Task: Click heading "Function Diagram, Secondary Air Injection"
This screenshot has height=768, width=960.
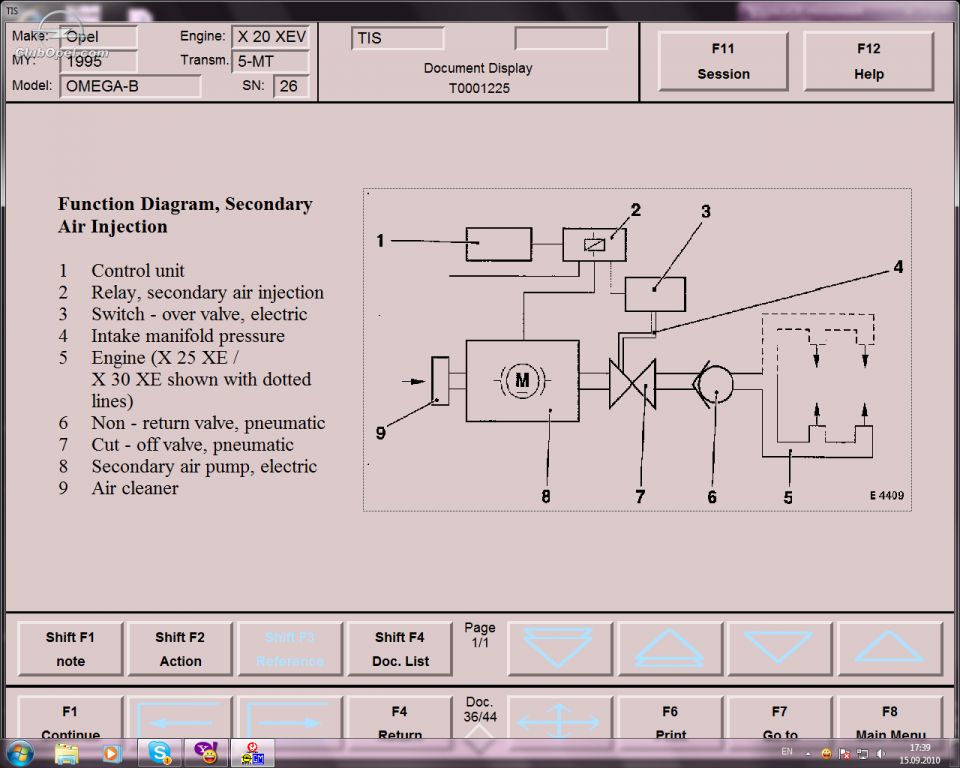Action: pyautogui.click(x=185, y=215)
